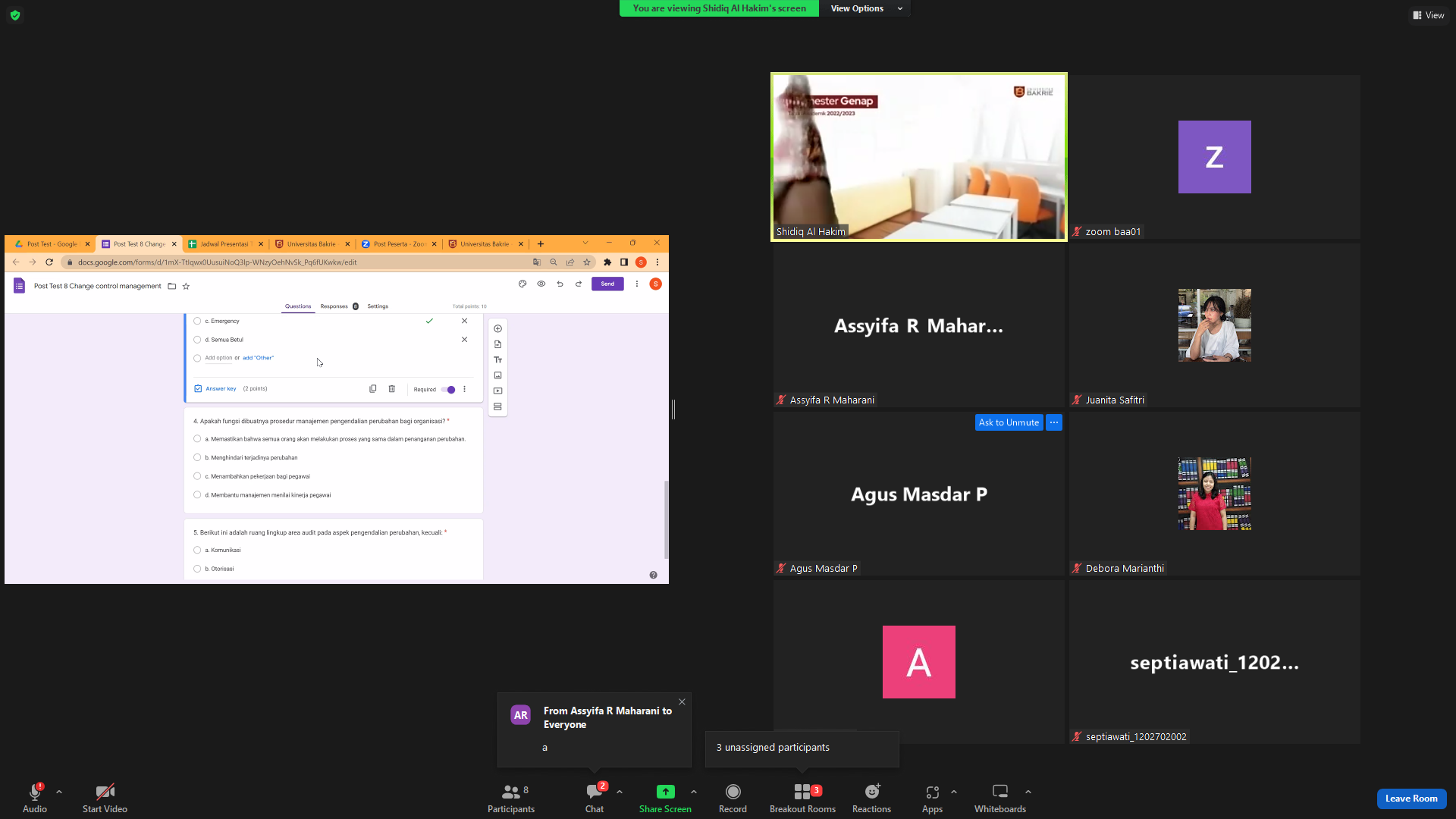1456x819 pixels.
Task: Open the form theme palette icon
Action: [522, 284]
